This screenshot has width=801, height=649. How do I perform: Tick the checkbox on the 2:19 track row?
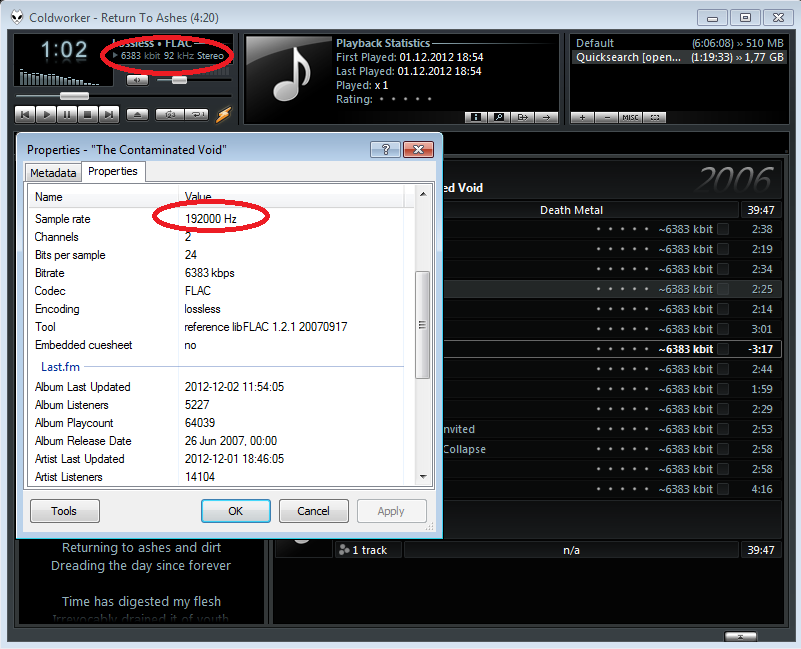tap(723, 249)
